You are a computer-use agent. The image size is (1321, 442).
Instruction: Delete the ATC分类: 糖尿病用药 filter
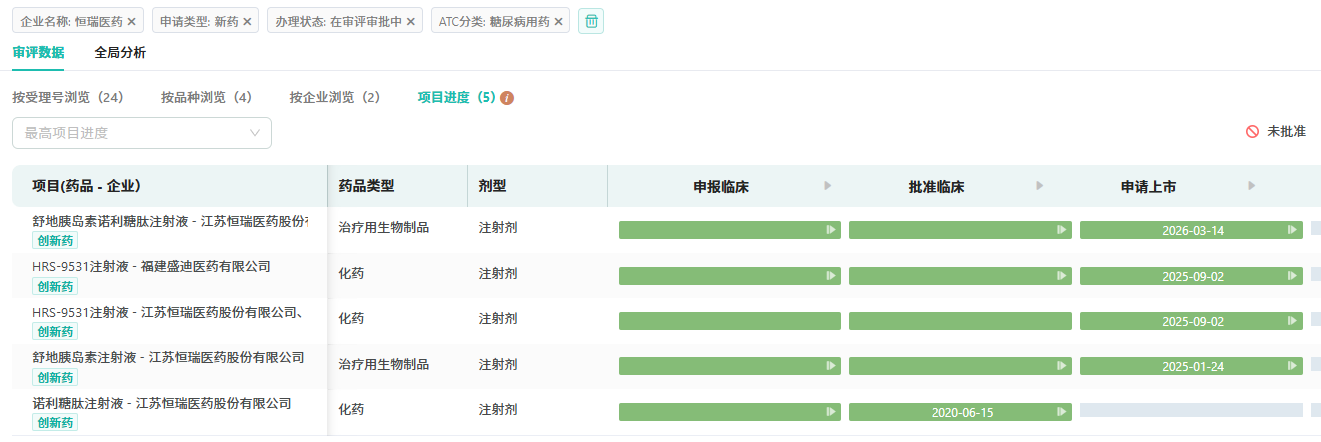click(558, 21)
